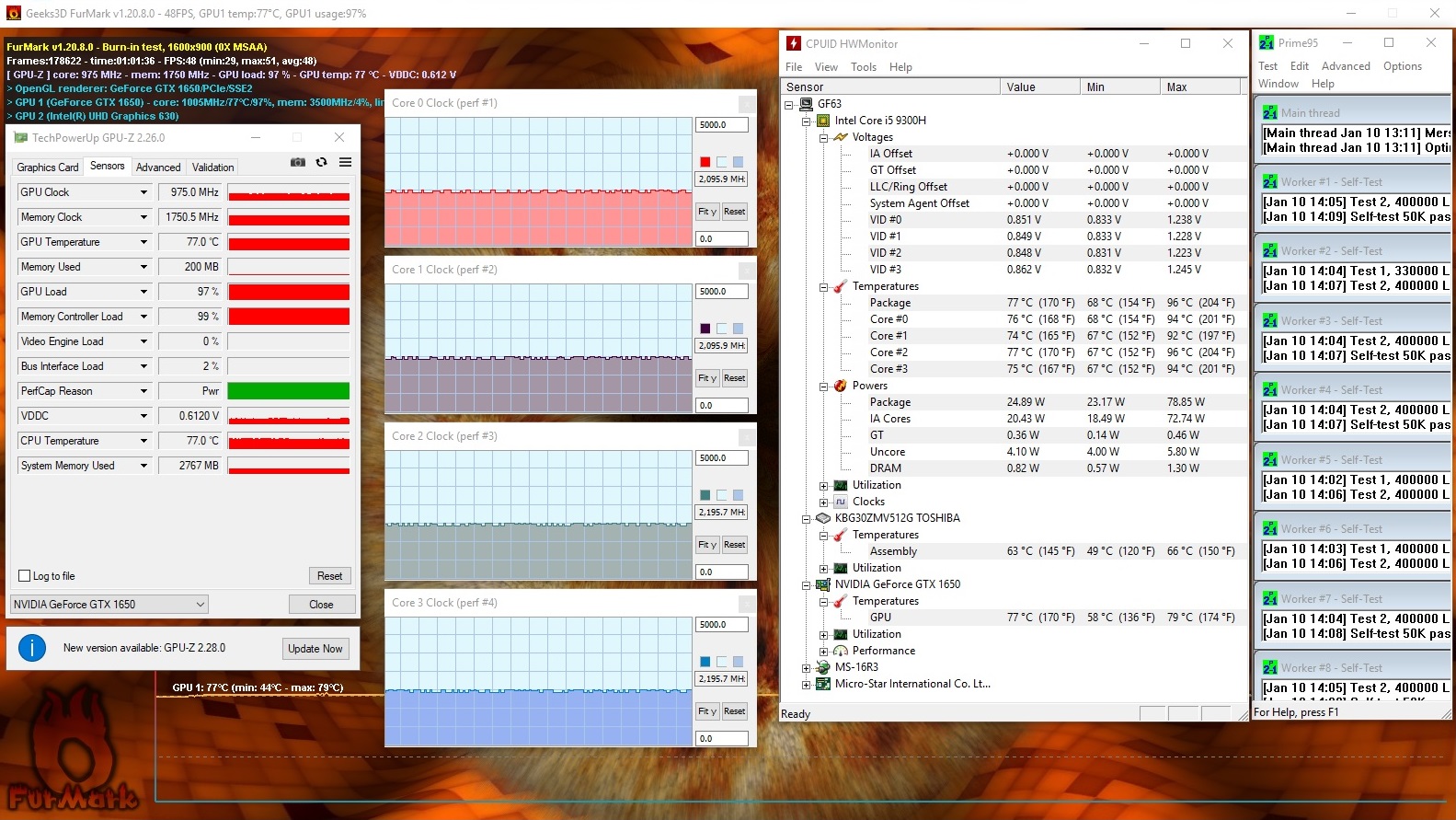Click the GPU-Z screenshot camera icon
The width and height of the screenshot is (1456, 820).
coord(298,162)
